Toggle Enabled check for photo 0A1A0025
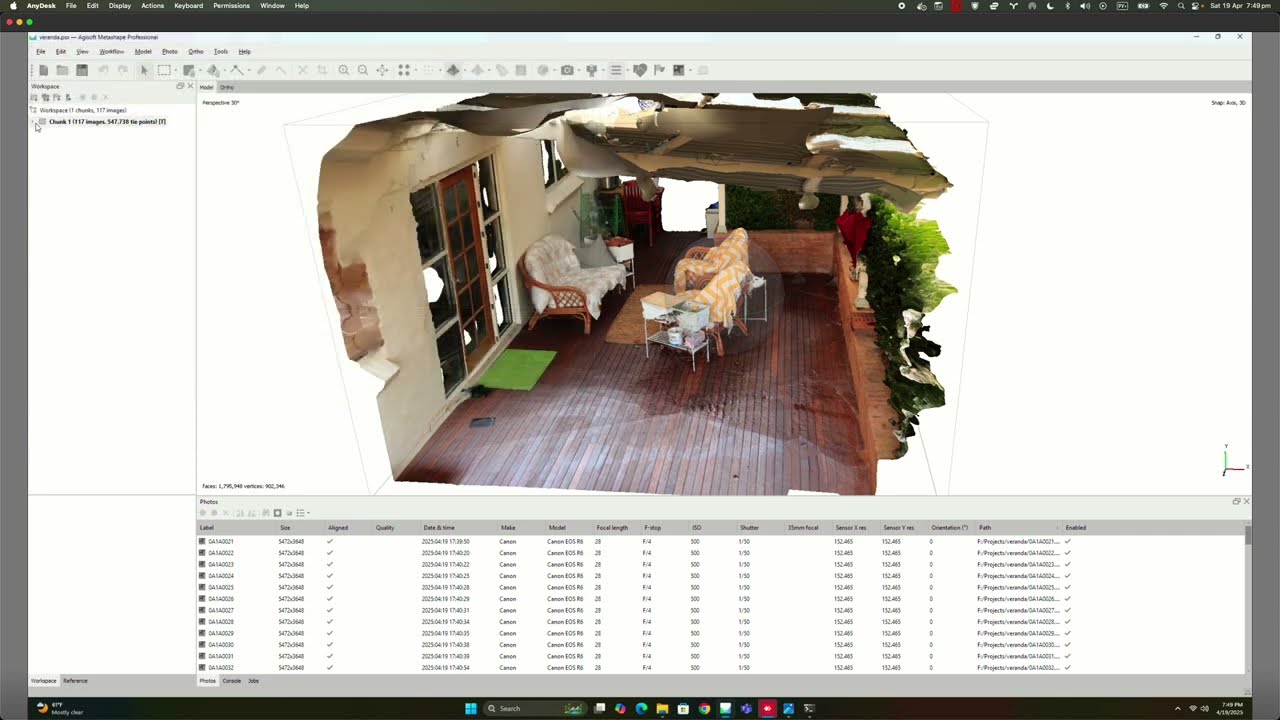1280x720 pixels. (x=1068, y=587)
